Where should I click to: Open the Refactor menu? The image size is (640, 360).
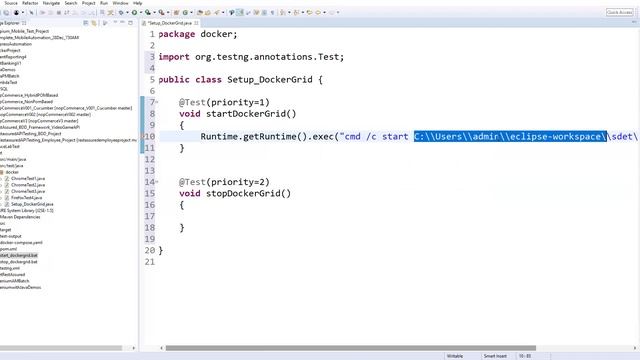tap(30, 3)
